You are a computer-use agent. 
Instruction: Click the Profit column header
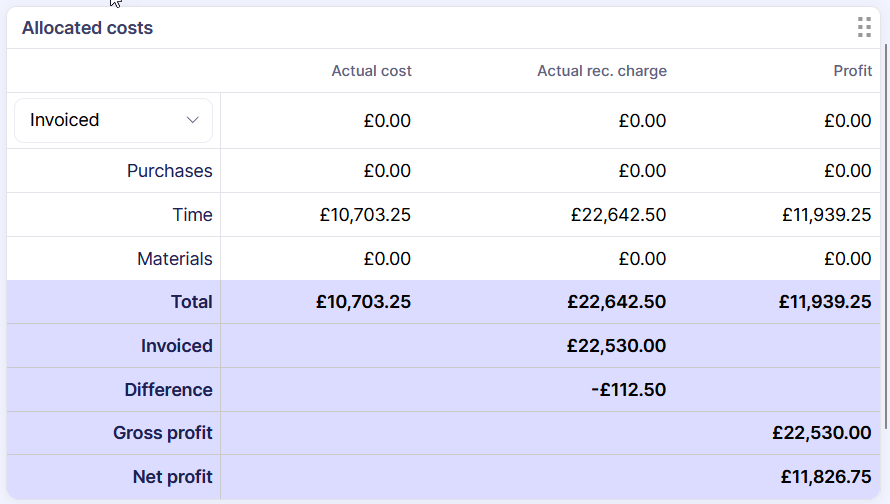click(x=852, y=71)
